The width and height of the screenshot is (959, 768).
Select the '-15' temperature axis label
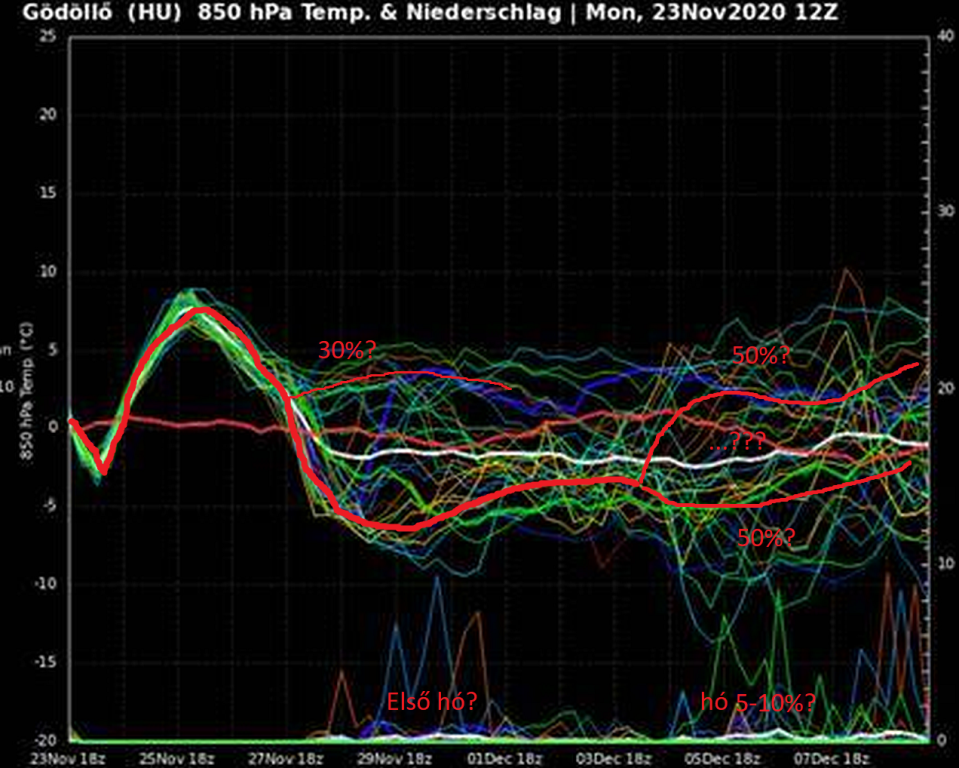[x=46, y=662]
